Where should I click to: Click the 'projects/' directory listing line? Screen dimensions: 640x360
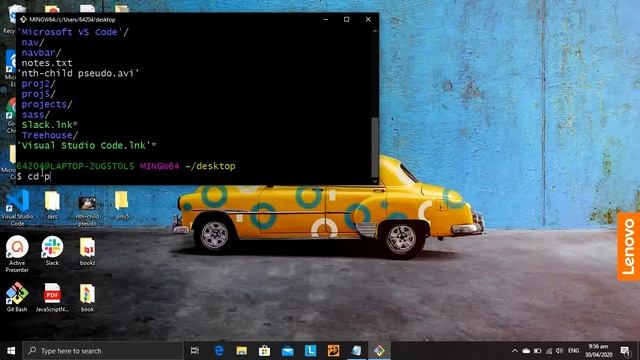47,104
